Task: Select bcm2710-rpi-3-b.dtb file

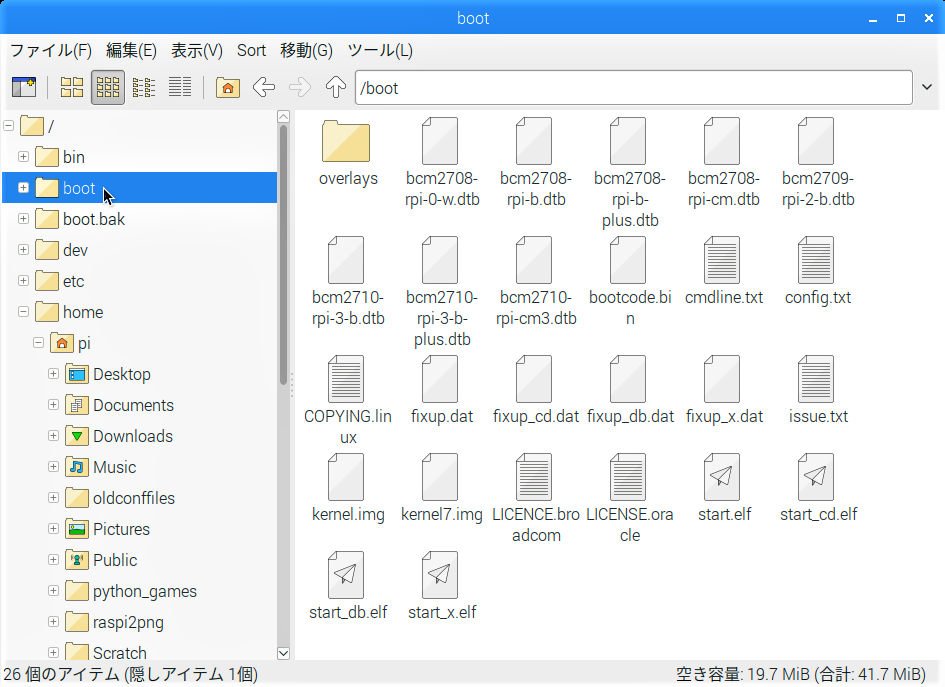Action: point(346,260)
